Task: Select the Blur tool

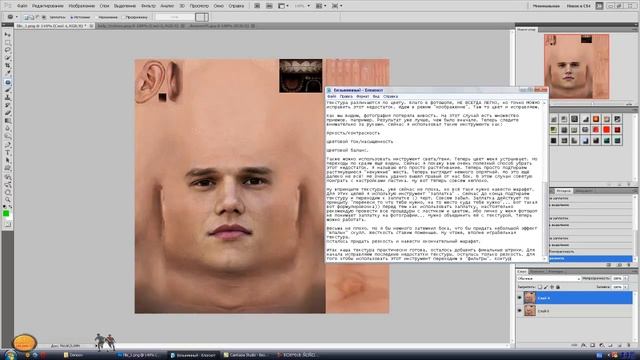Action: 7,129
